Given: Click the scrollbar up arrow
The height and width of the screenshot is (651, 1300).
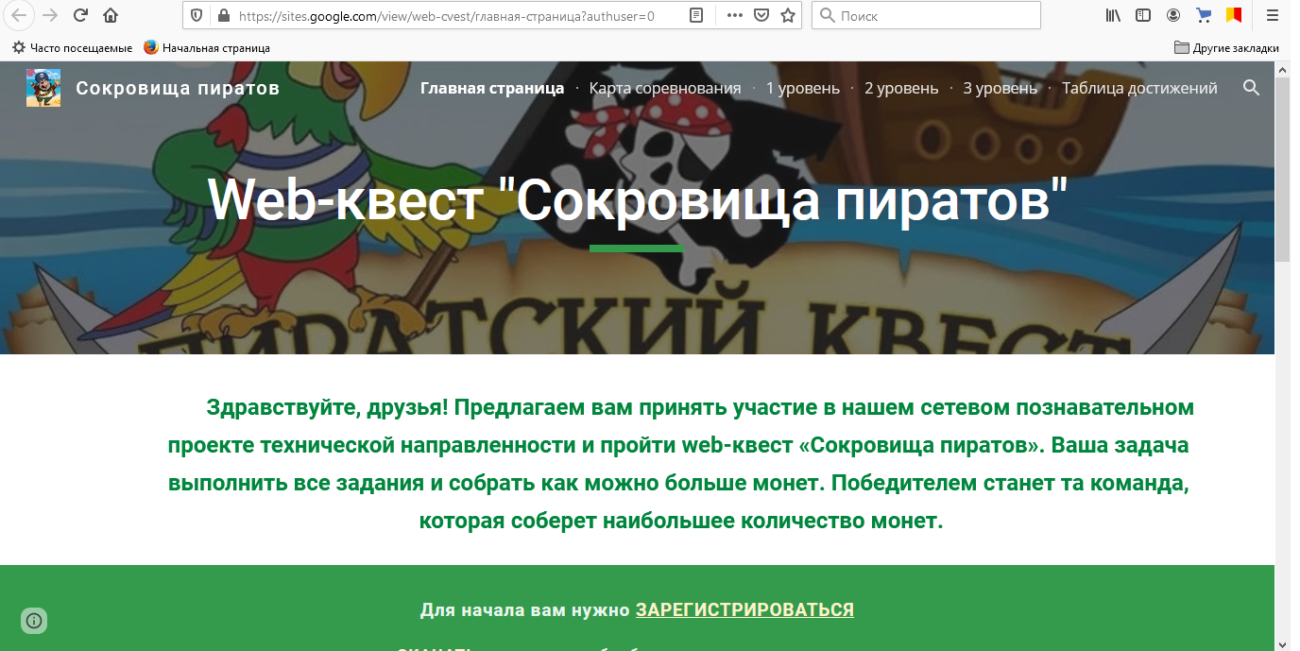Looking at the screenshot, I should point(1283,69).
